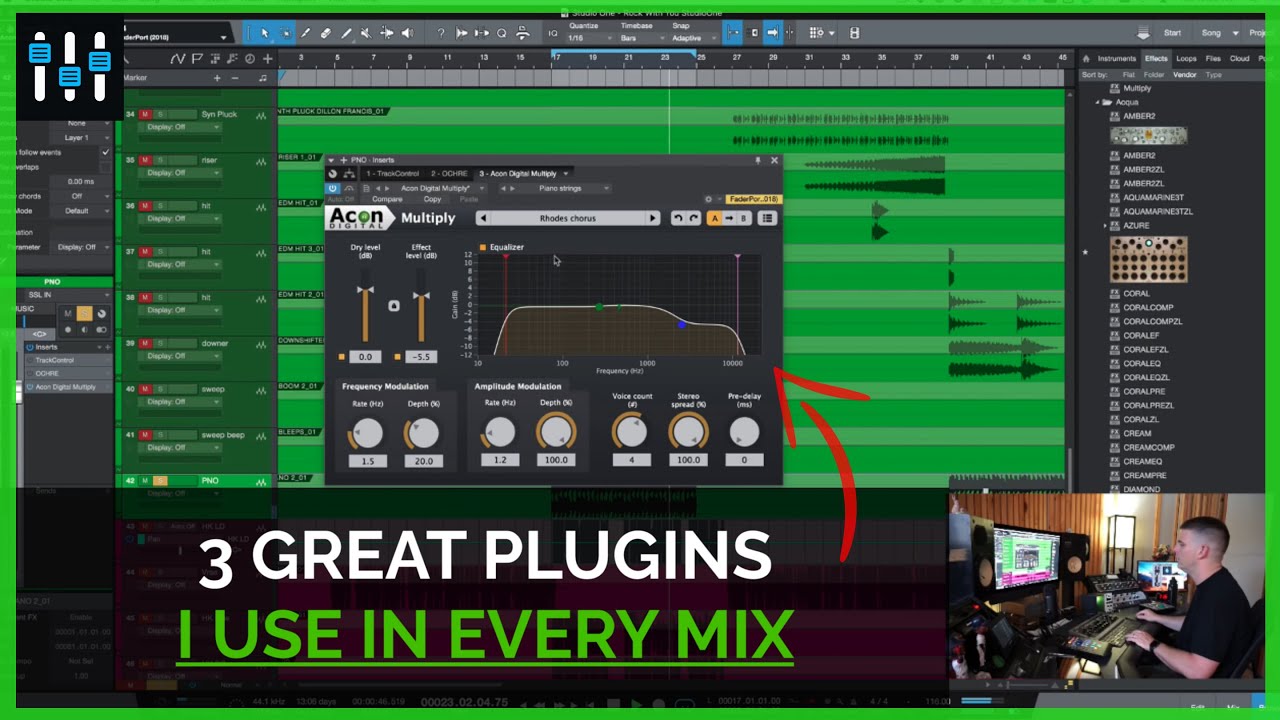Open the Song dropdown arrow
1280x720 pixels.
coord(1236,33)
